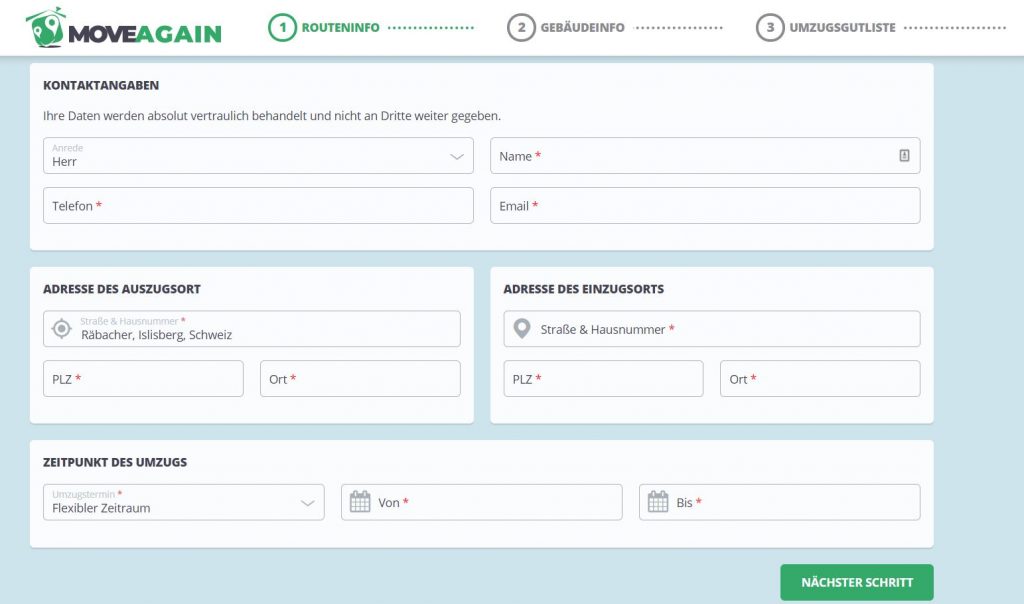The width and height of the screenshot is (1024, 604).
Task: Focus the Telefon input field
Action: pyautogui.click(x=258, y=206)
